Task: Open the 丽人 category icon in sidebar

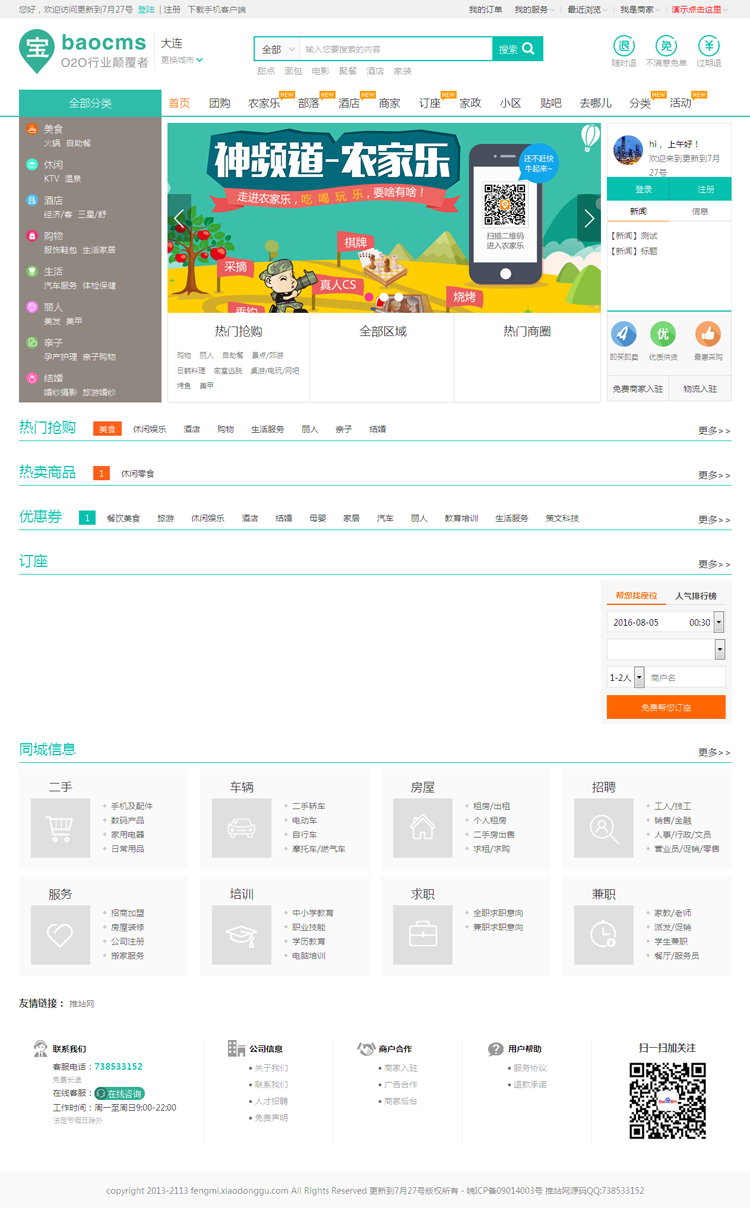Action: tap(32, 307)
